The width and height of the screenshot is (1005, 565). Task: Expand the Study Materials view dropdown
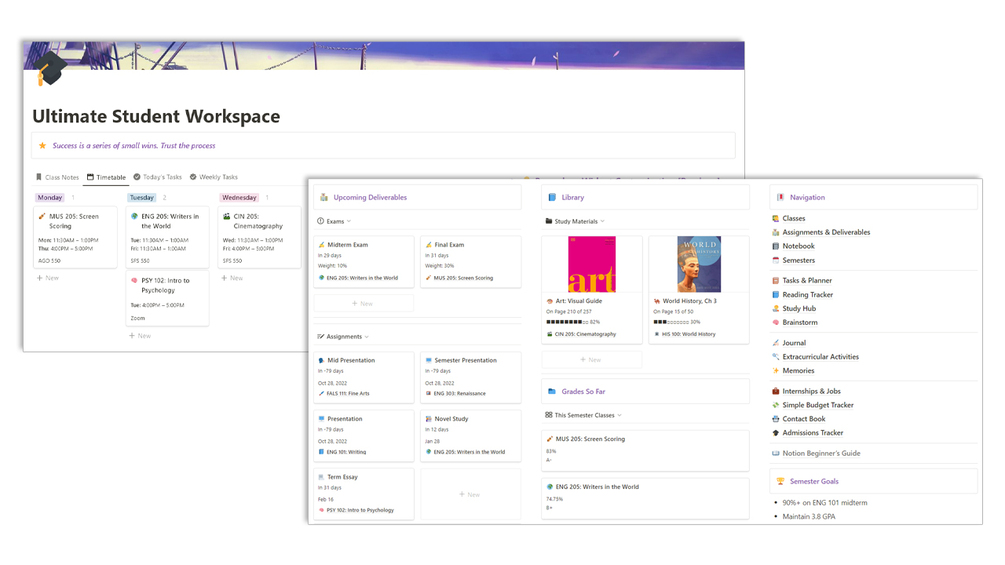(x=575, y=221)
